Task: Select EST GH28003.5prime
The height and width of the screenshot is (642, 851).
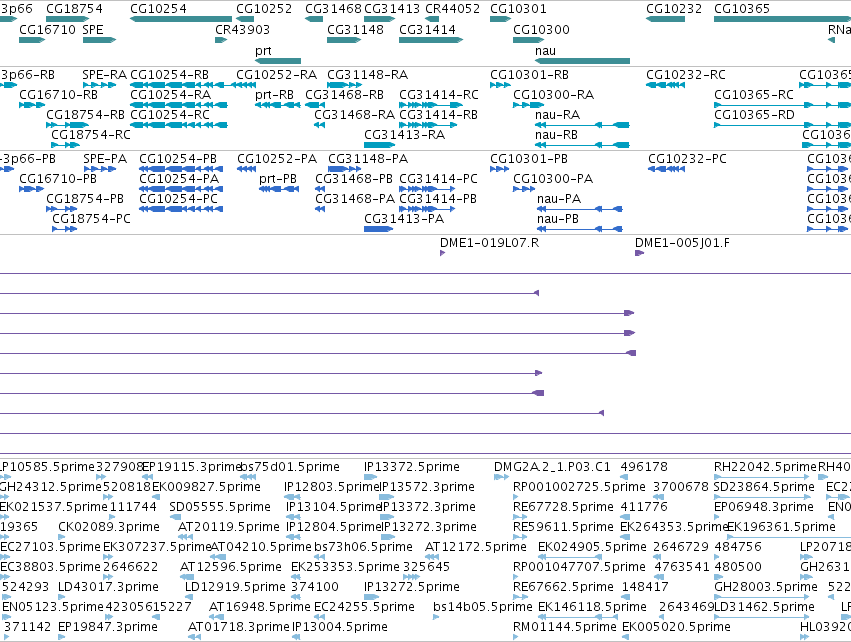Action: click(x=766, y=587)
